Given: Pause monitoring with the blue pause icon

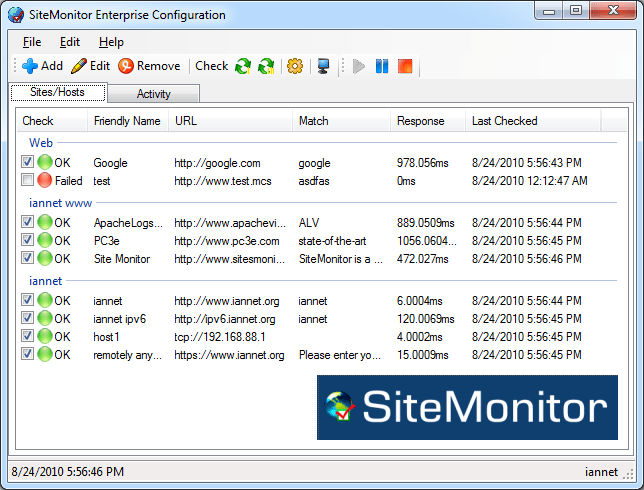Looking at the screenshot, I should [x=382, y=66].
